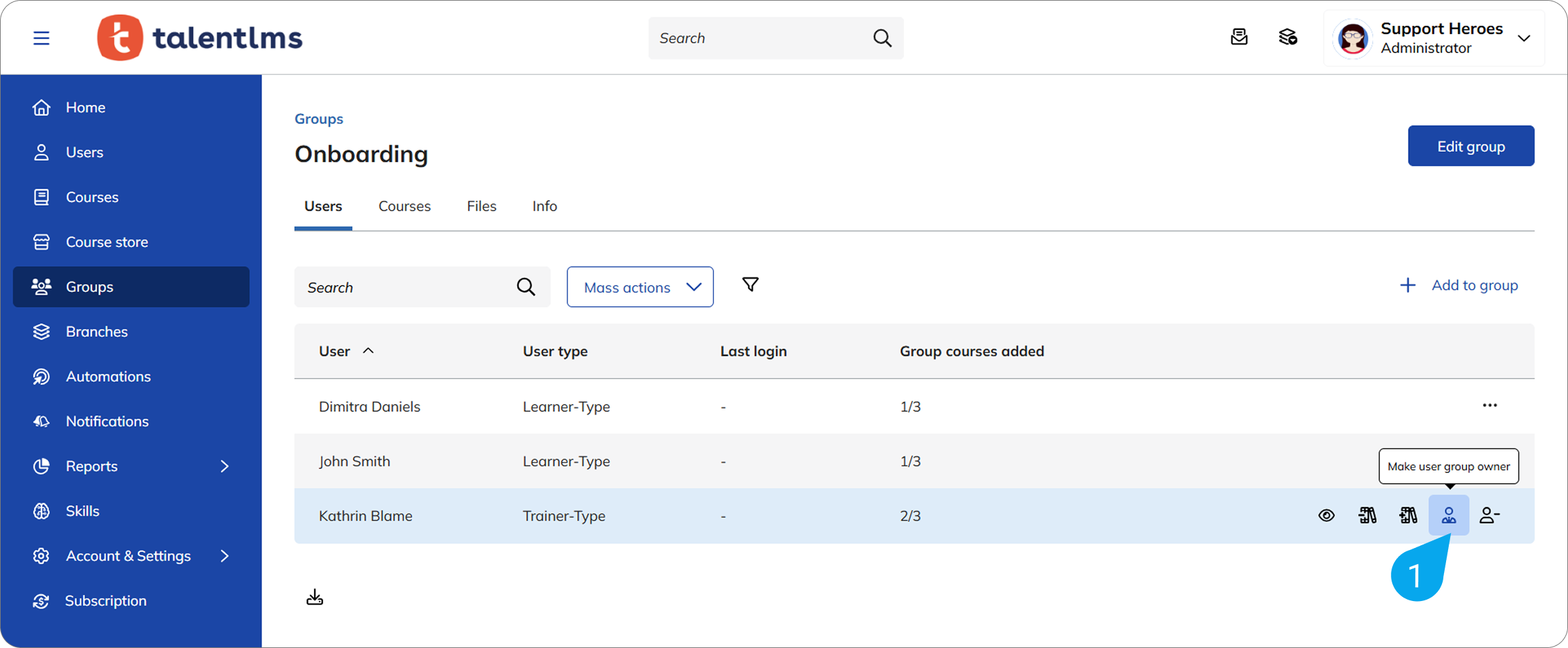Click the Make user group owner icon
The height and width of the screenshot is (648, 1568).
1448,515
